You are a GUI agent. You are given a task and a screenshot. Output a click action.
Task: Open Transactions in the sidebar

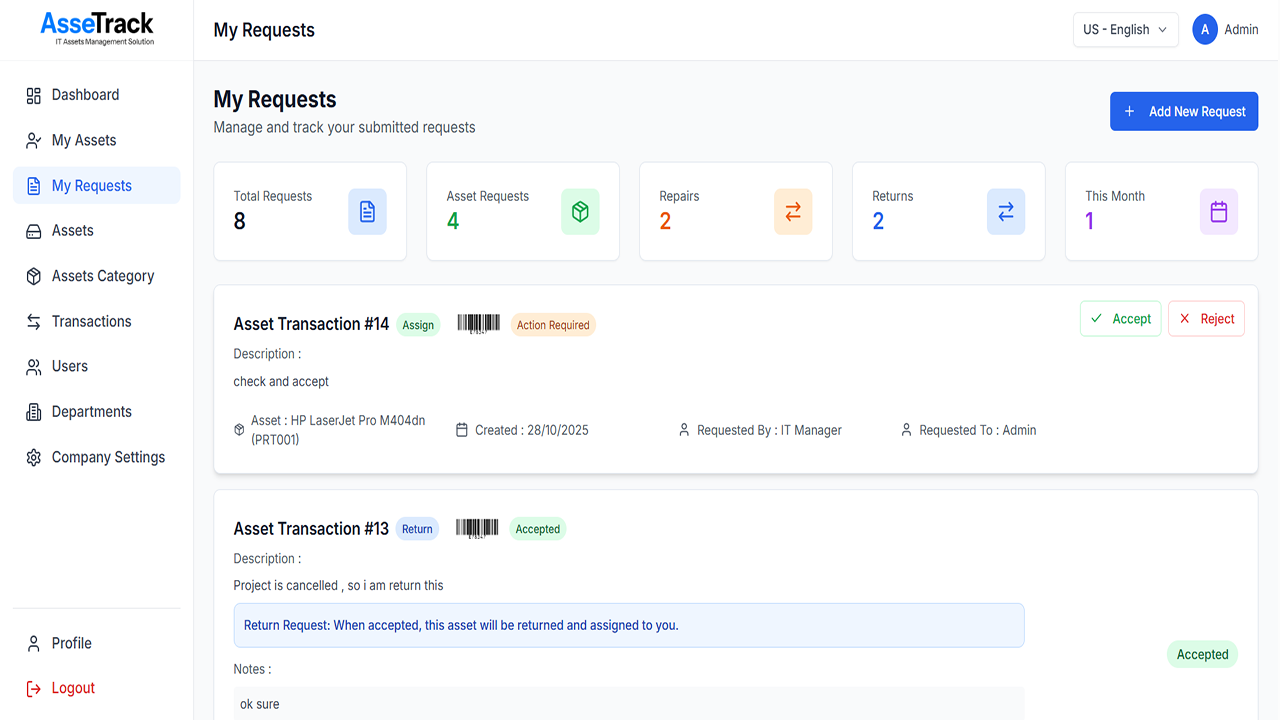click(91, 322)
